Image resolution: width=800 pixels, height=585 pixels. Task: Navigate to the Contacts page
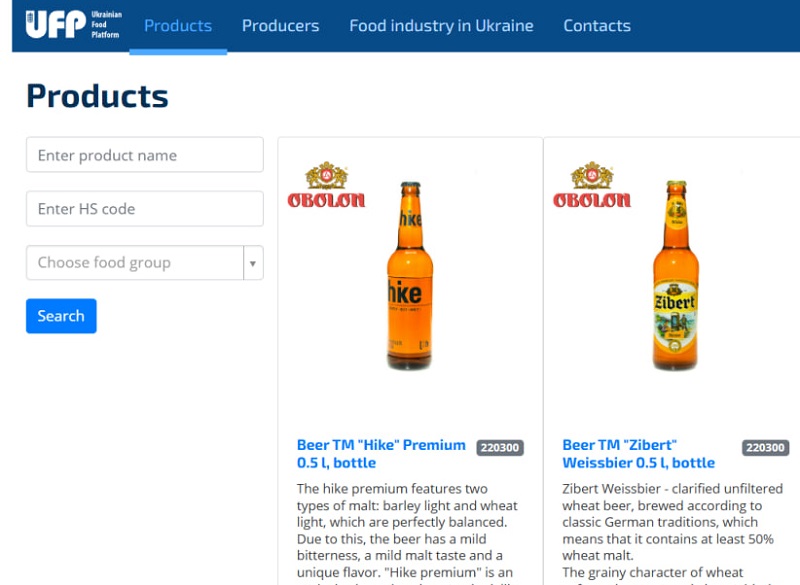pos(597,26)
